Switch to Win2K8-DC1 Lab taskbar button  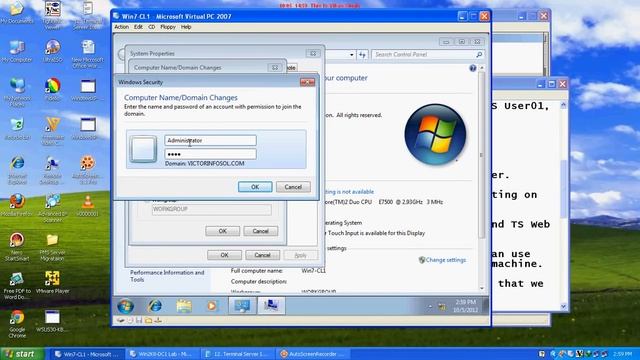(162, 354)
